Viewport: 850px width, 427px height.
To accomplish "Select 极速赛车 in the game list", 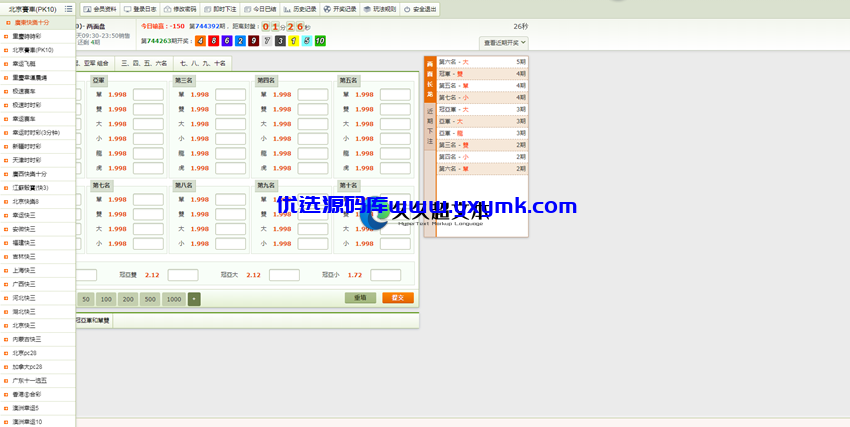I will (x=38, y=92).
